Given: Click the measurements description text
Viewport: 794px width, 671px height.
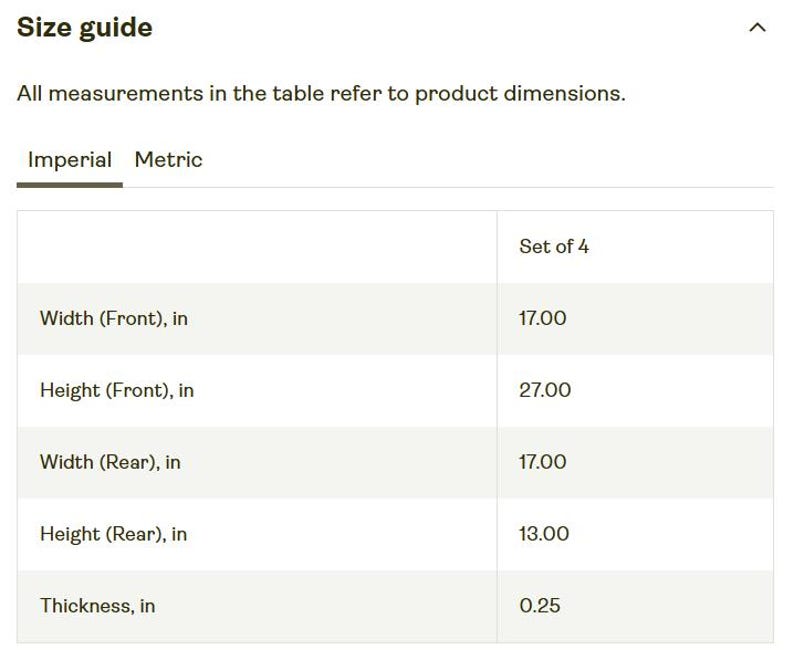Looking at the screenshot, I should 321,94.
